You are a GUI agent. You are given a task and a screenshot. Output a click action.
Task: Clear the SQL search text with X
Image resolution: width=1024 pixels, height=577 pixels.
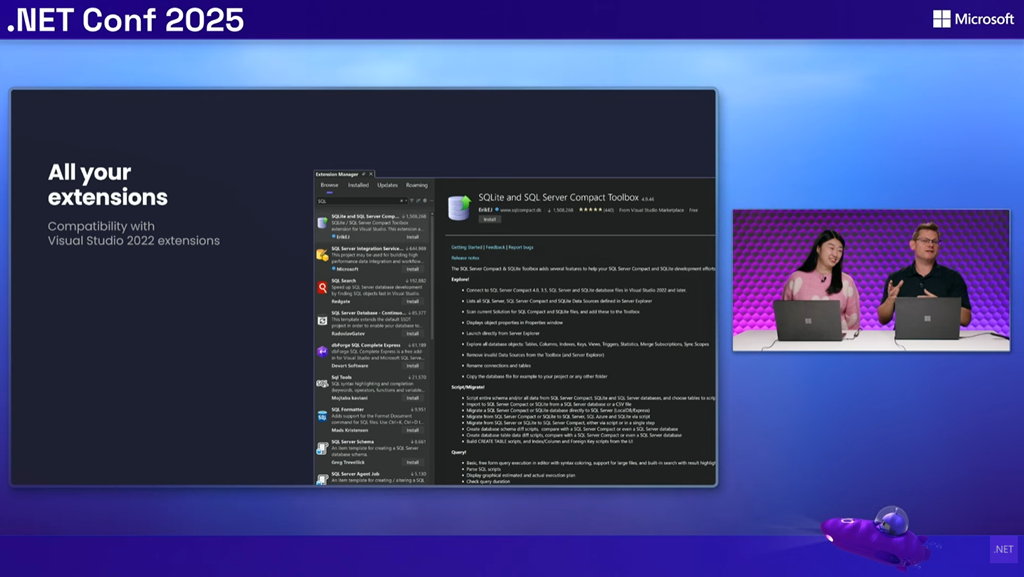(401, 201)
